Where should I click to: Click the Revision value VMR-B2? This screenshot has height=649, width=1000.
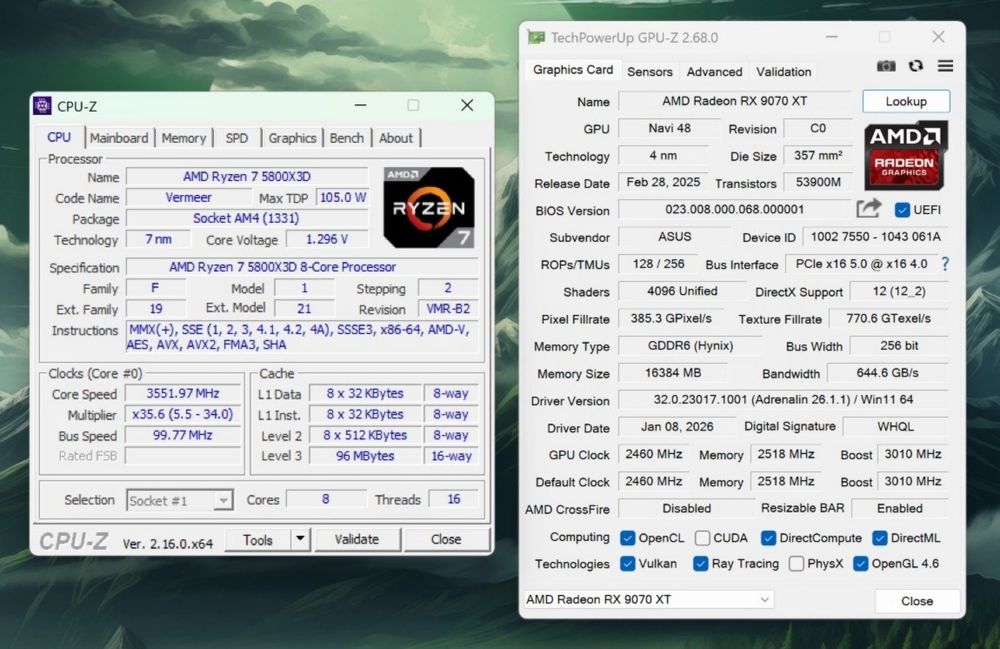pyautogui.click(x=448, y=309)
